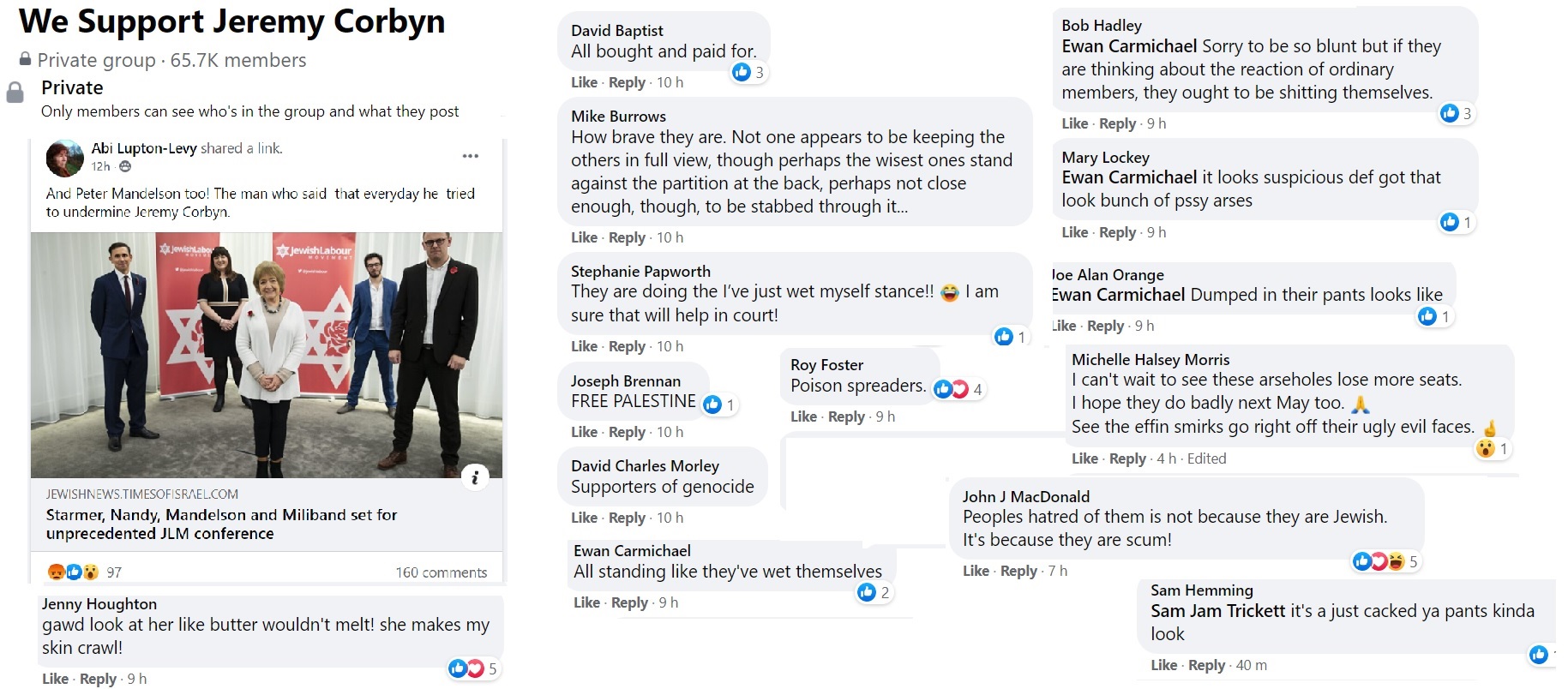Click reaction icons on Roy Foster's comment

(x=951, y=389)
